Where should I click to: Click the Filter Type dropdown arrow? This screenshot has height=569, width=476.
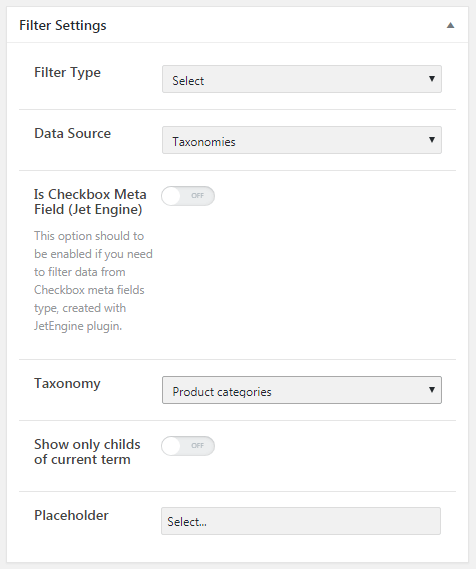click(431, 79)
